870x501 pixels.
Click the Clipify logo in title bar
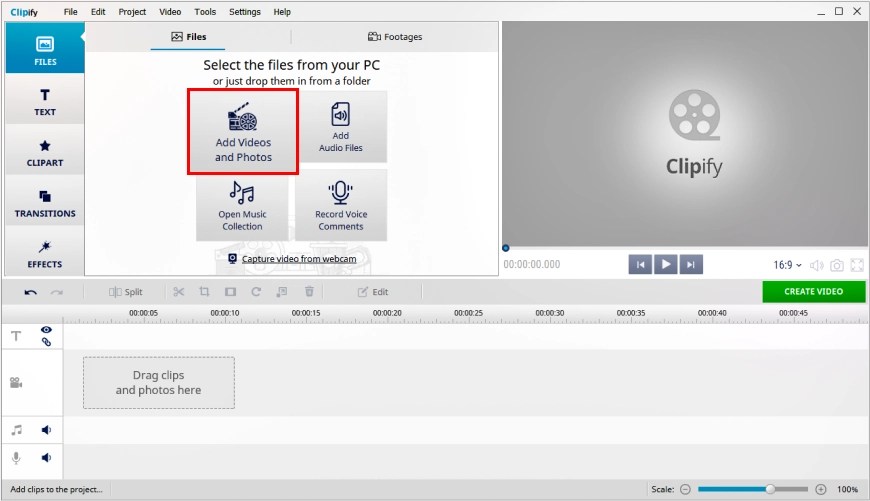(x=24, y=12)
